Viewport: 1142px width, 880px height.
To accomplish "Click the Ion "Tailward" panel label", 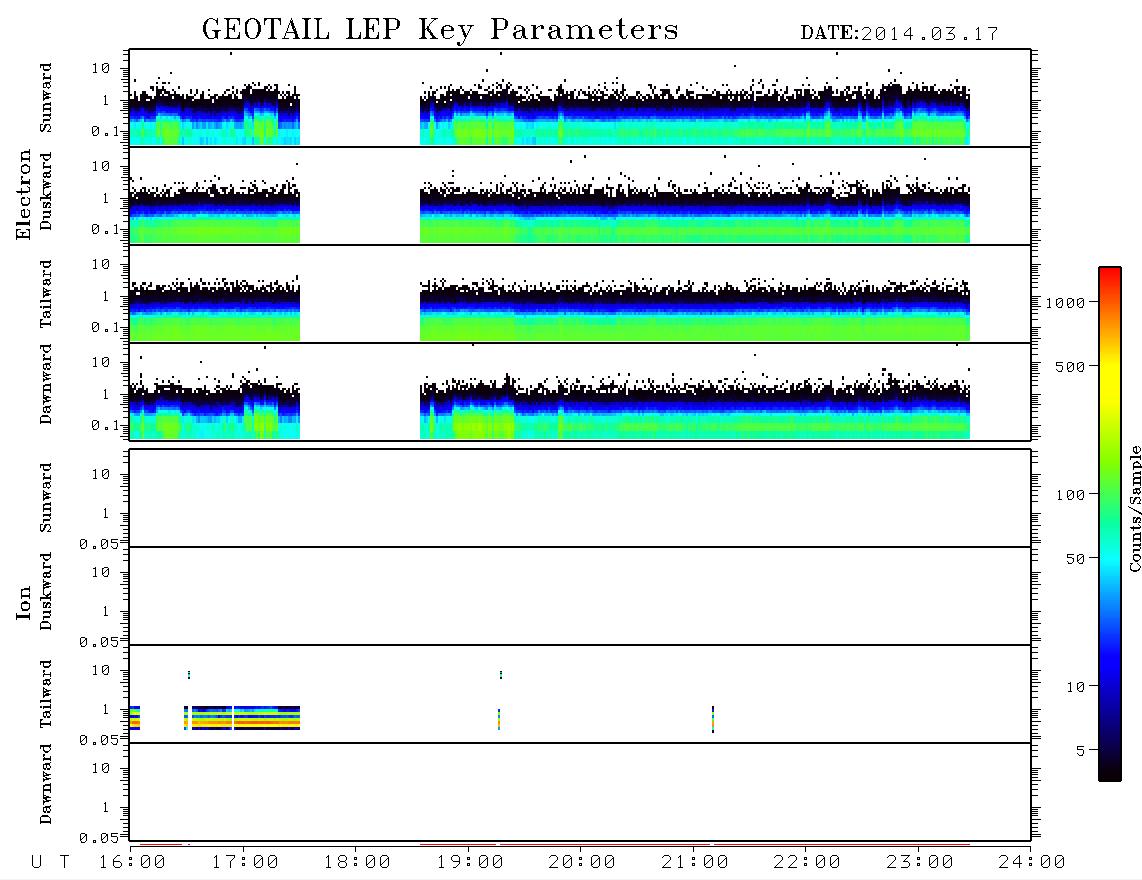I will pyautogui.click(x=46, y=694).
